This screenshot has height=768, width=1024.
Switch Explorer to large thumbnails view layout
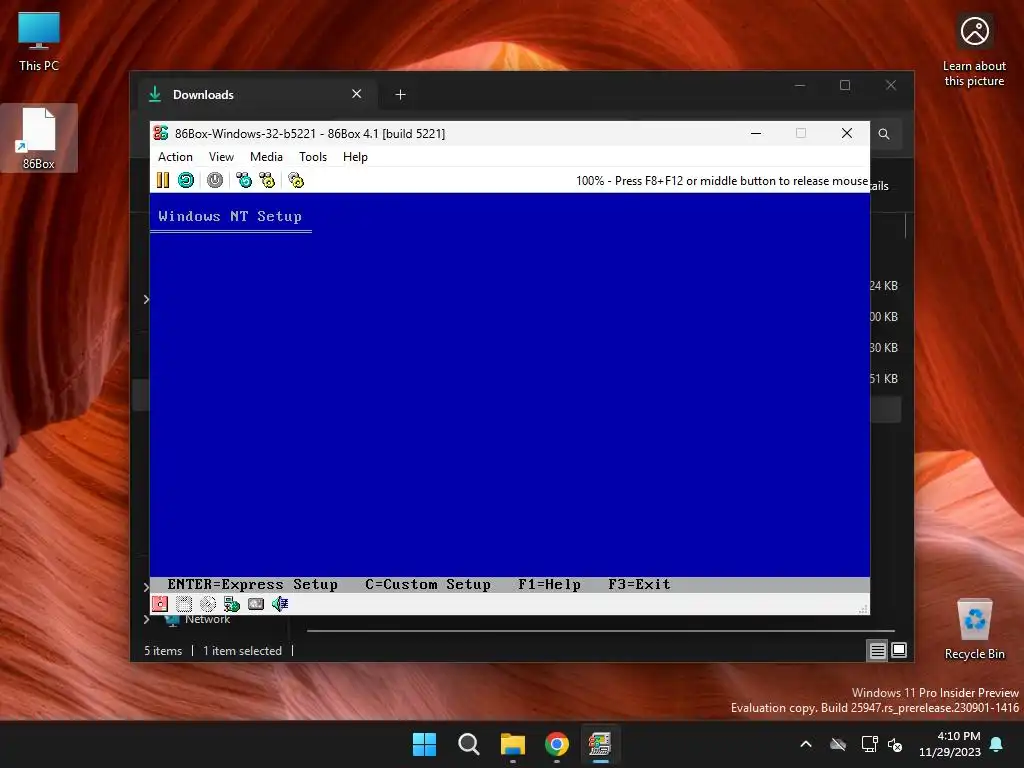899,650
